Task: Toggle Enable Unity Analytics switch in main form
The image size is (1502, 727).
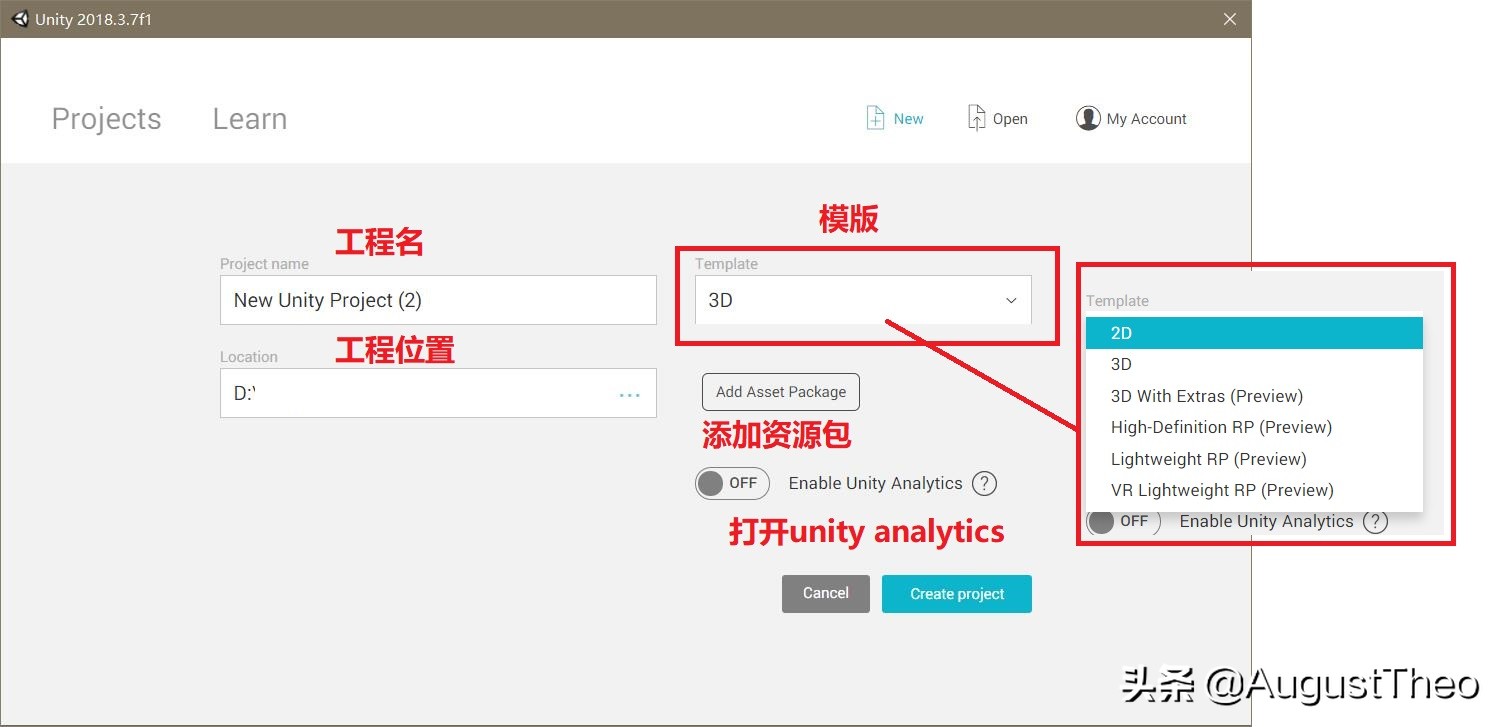Action: [x=732, y=484]
